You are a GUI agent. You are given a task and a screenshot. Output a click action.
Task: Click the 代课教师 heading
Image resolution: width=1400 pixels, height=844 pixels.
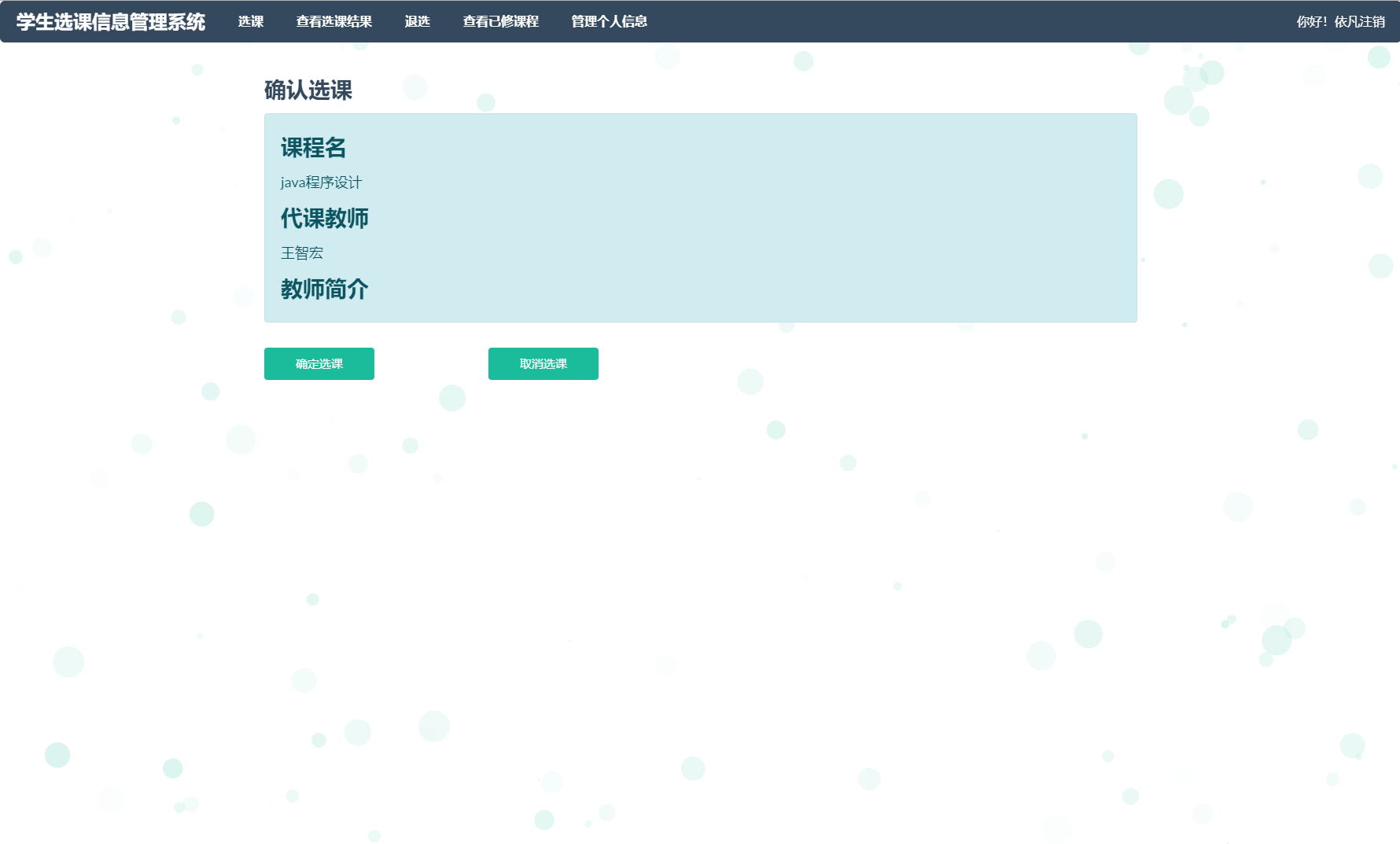[x=326, y=218]
